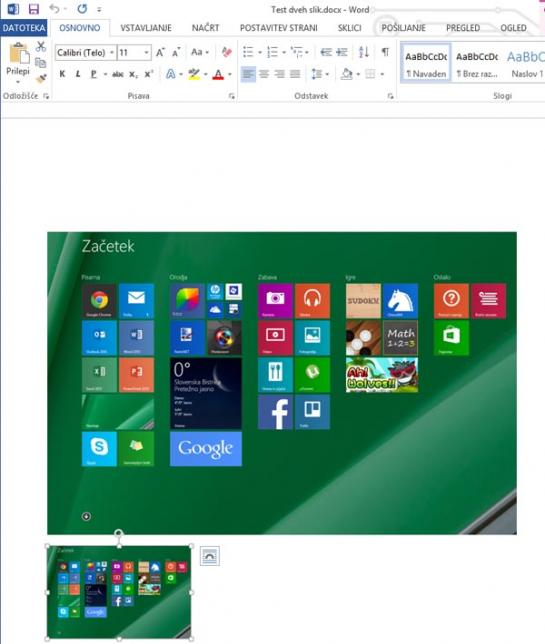Image resolution: width=545 pixels, height=644 pixels.
Task: Switch to the VSTAVLJANJE tab
Action: pyautogui.click(x=146, y=28)
